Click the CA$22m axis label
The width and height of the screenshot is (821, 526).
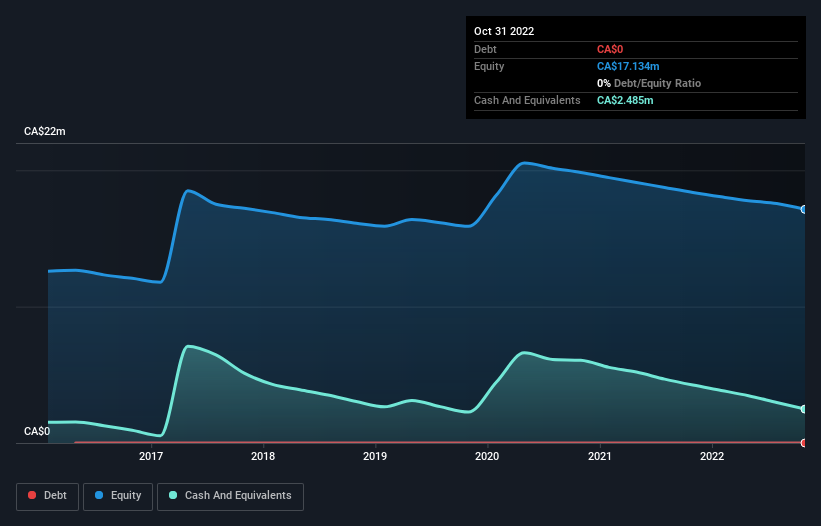(45, 131)
